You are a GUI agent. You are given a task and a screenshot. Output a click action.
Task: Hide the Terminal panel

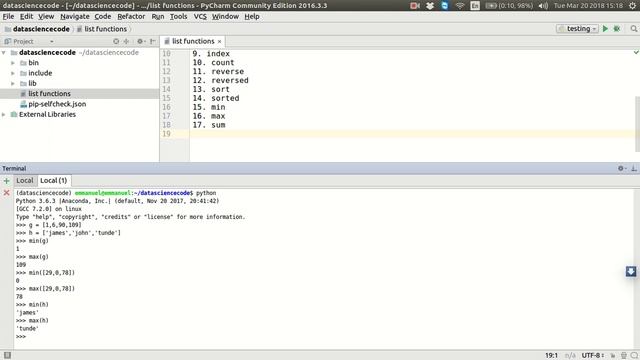[x=634, y=168]
